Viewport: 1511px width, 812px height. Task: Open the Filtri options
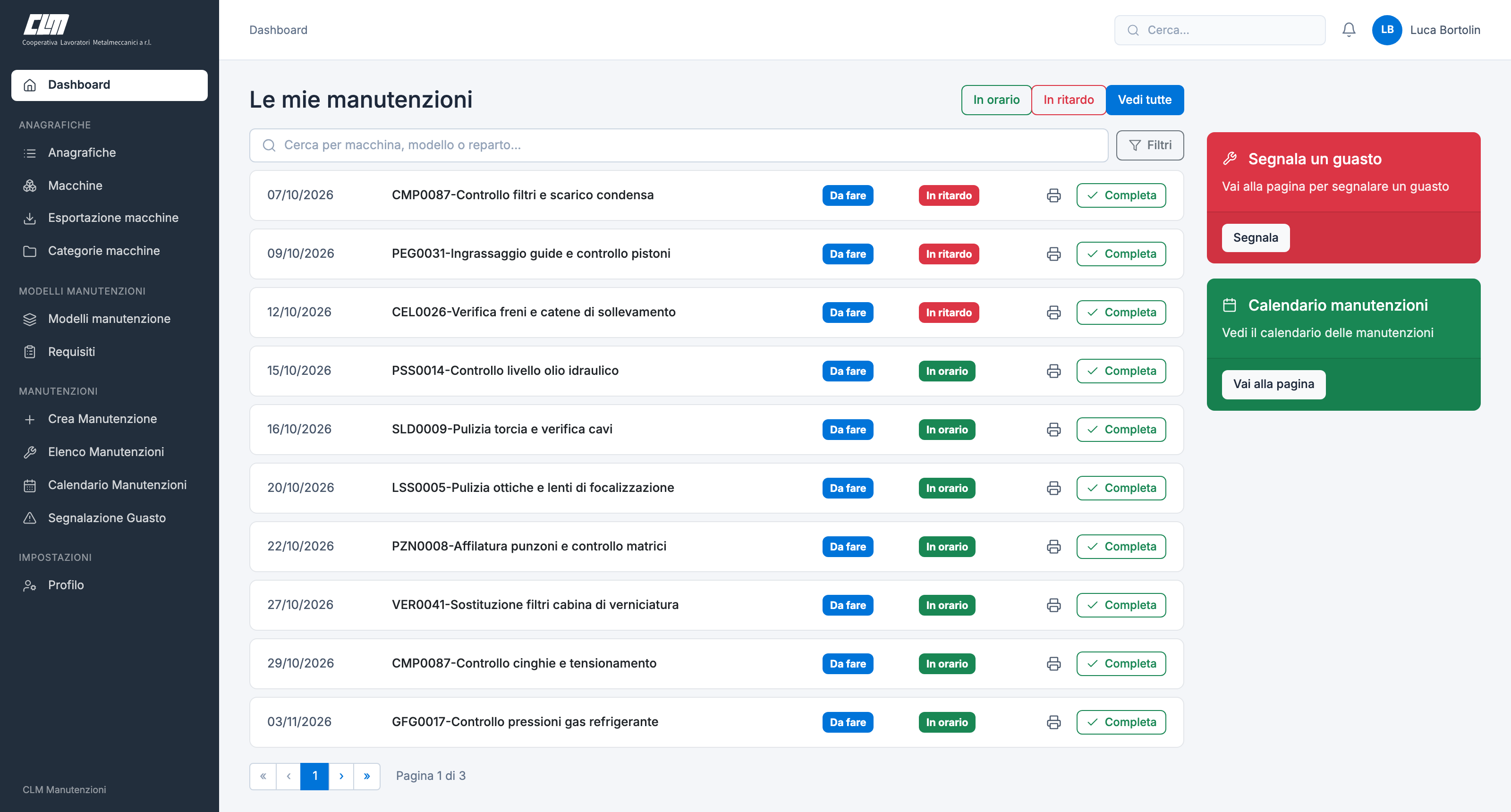click(1150, 145)
